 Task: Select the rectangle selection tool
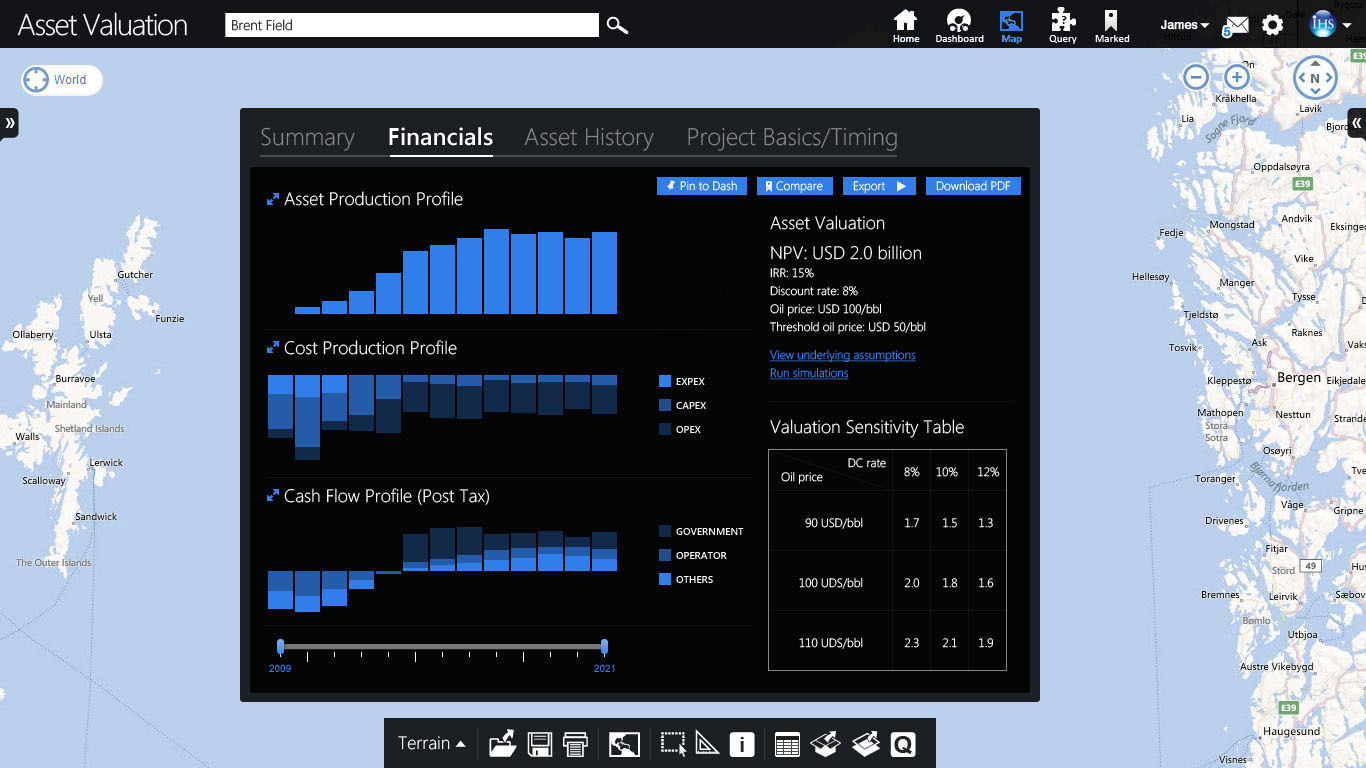point(673,744)
